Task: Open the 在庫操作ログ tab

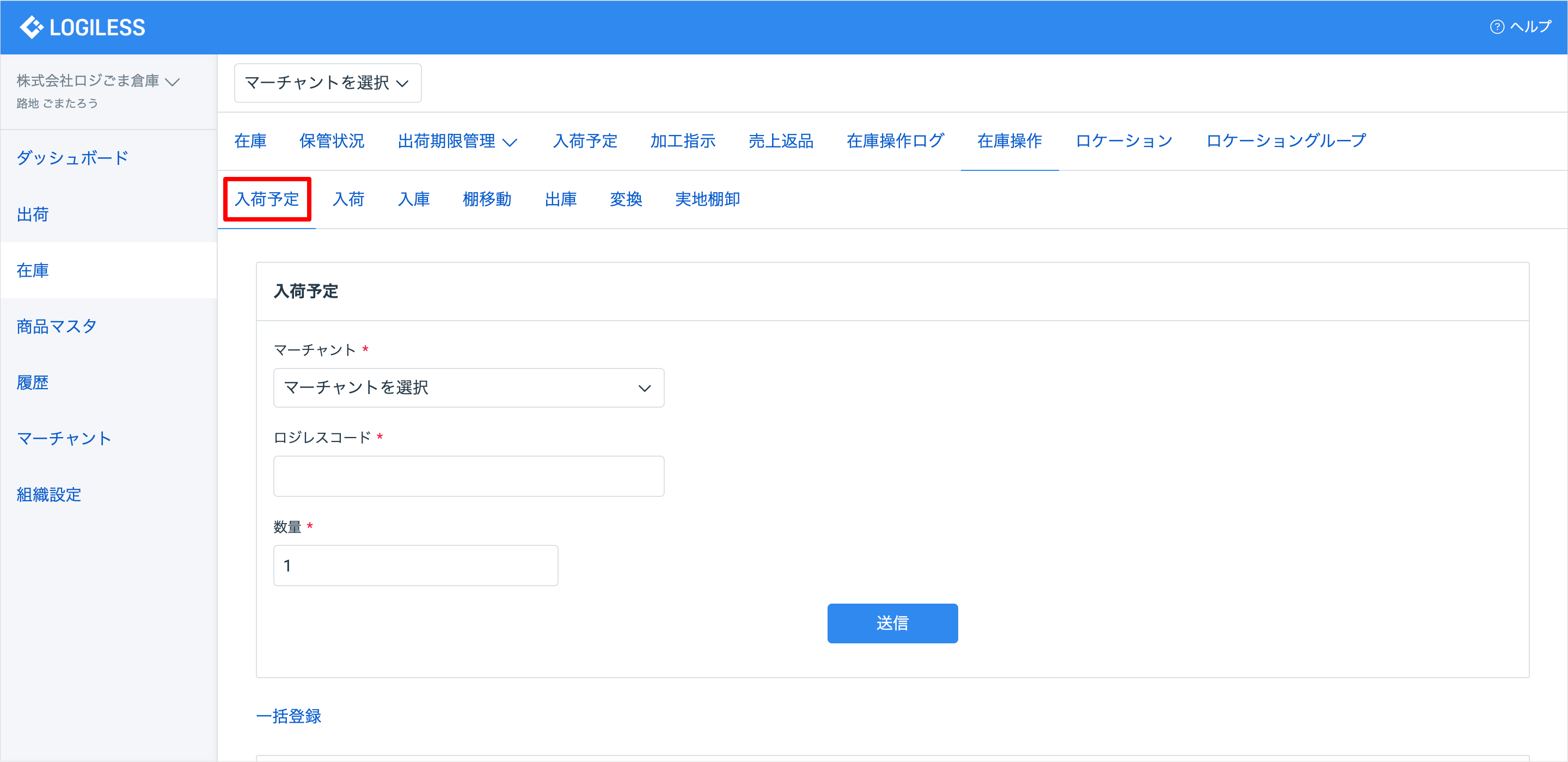Action: click(896, 141)
